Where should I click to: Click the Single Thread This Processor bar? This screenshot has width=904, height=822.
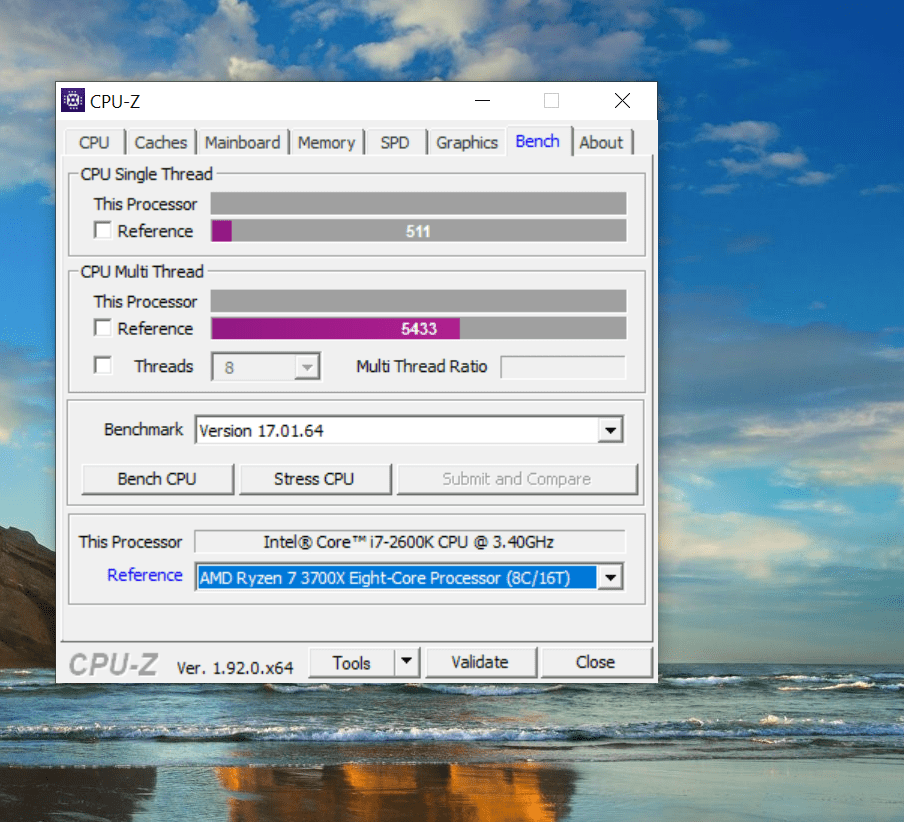point(419,203)
